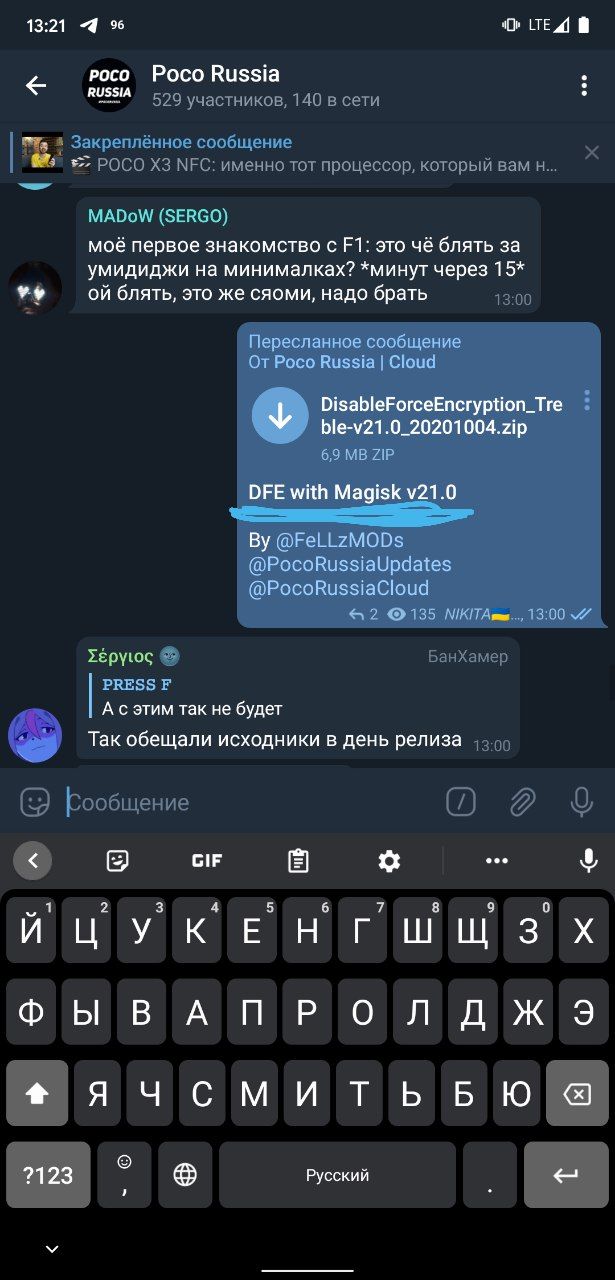Open the @PocoRussiaUpdates link
Viewport: 615px width, 1280px height.
pos(350,564)
